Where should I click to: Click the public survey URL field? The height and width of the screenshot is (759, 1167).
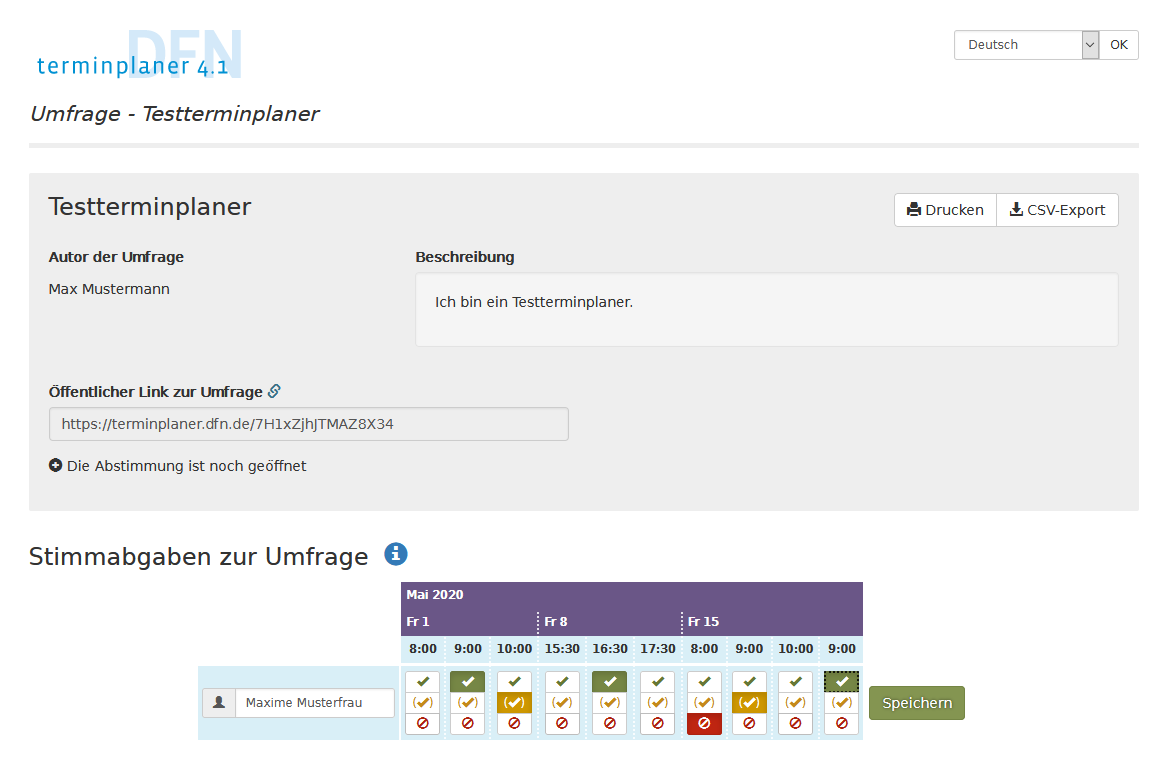pyautogui.click(x=308, y=424)
